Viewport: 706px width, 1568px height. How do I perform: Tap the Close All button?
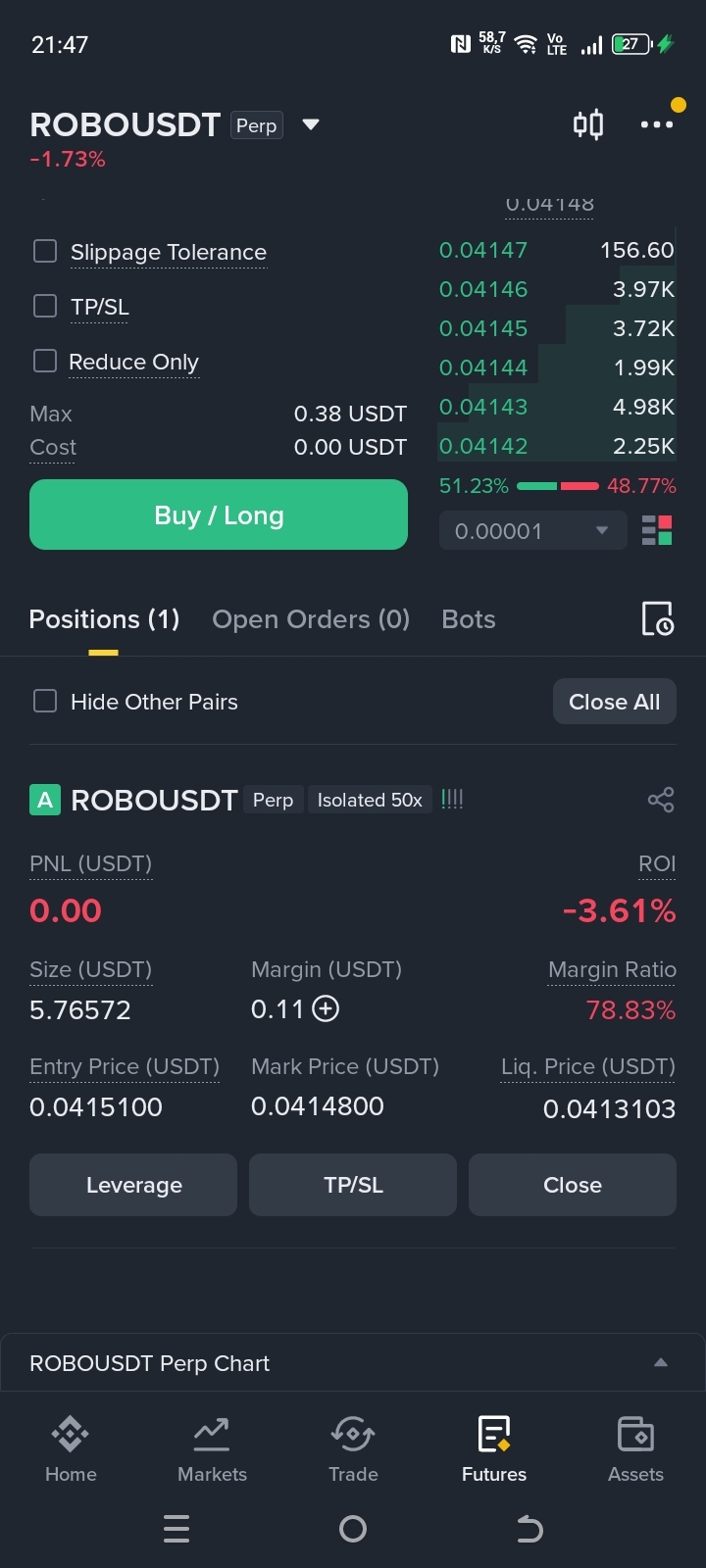pos(615,702)
